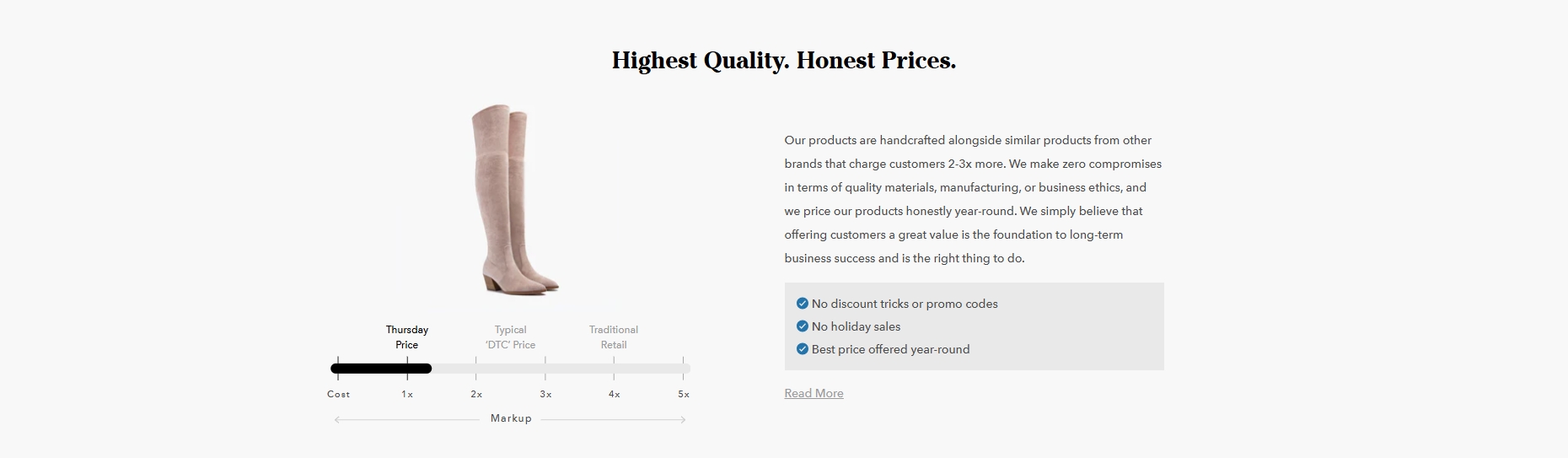The height and width of the screenshot is (458, 1568).
Task: Click the 3x markup tick mark
Action: [x=545, y=369]
